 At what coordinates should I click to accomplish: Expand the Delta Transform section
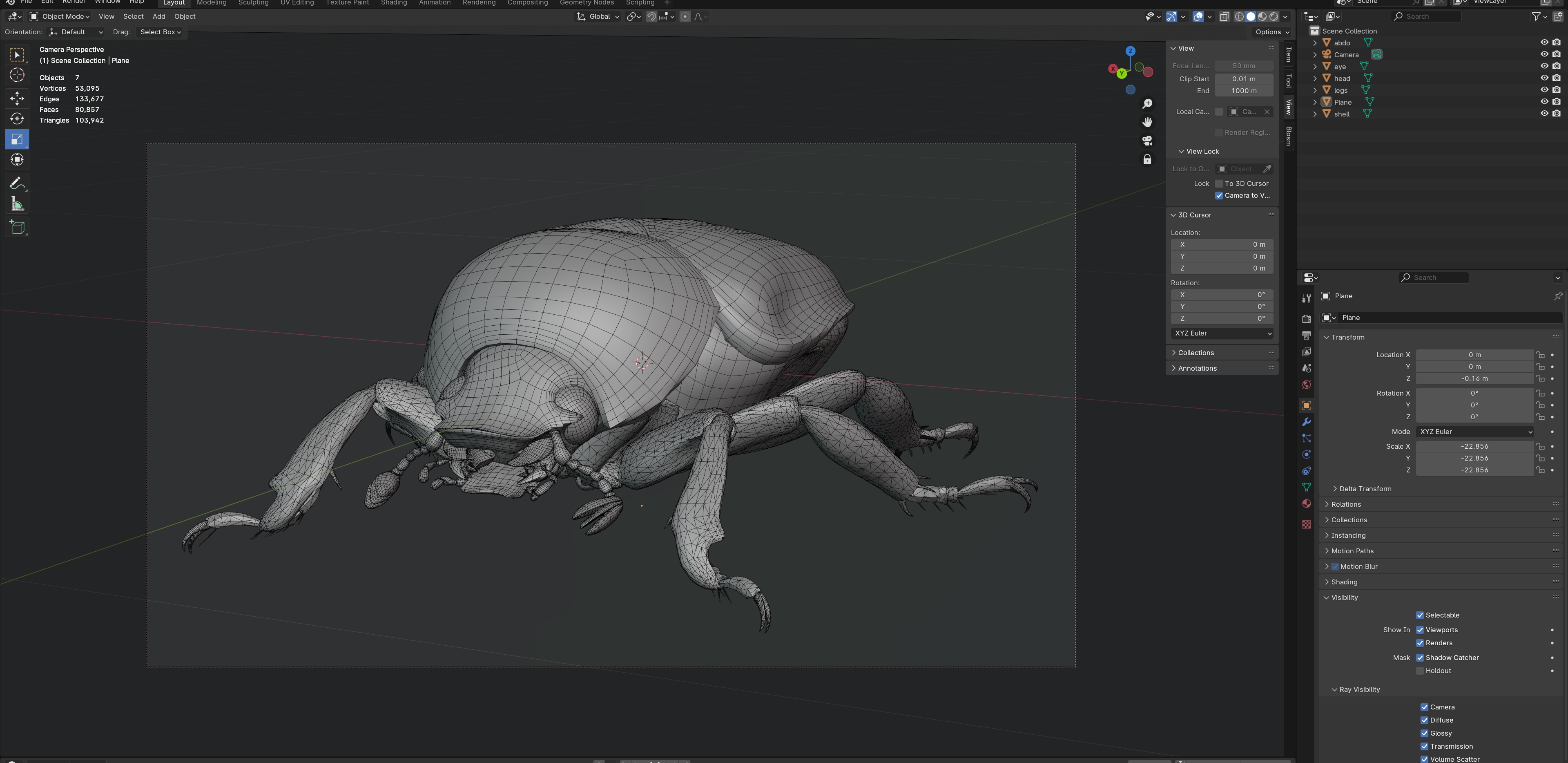click(1365, 488)
